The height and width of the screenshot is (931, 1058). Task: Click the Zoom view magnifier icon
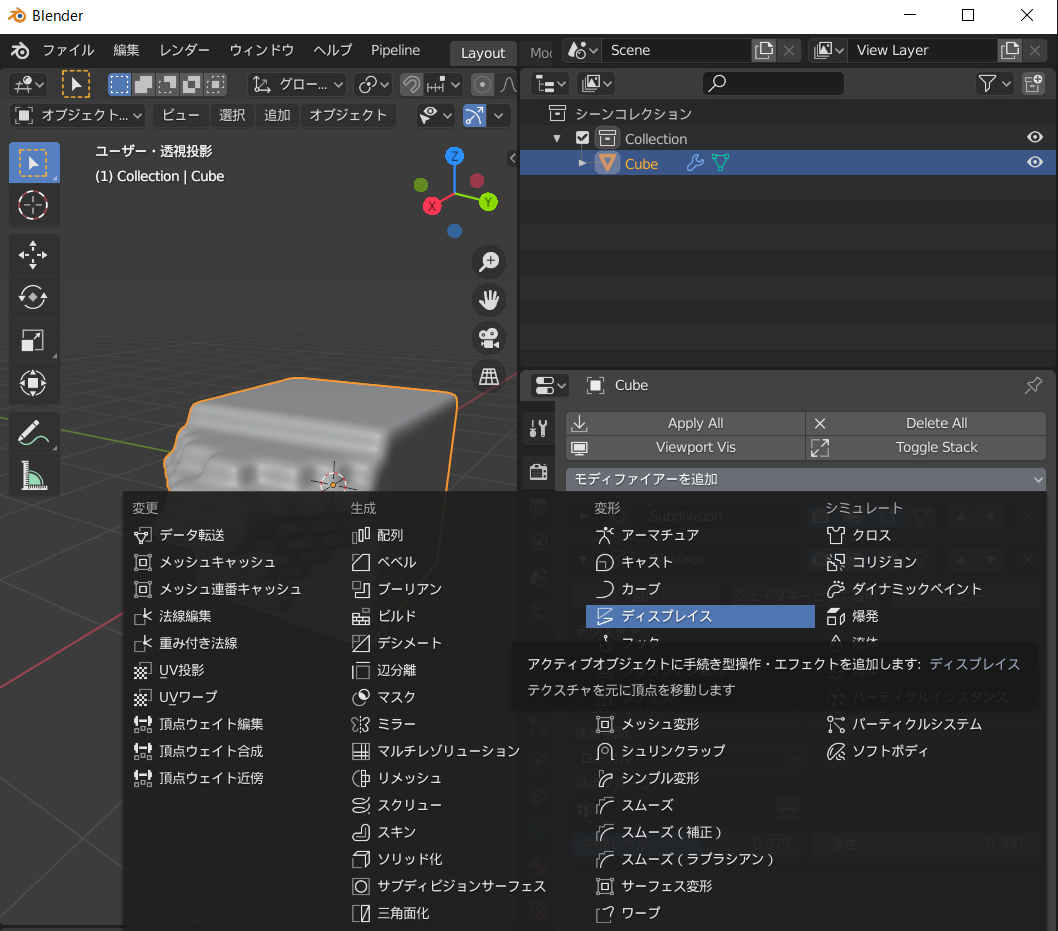[x=489, y=262]
